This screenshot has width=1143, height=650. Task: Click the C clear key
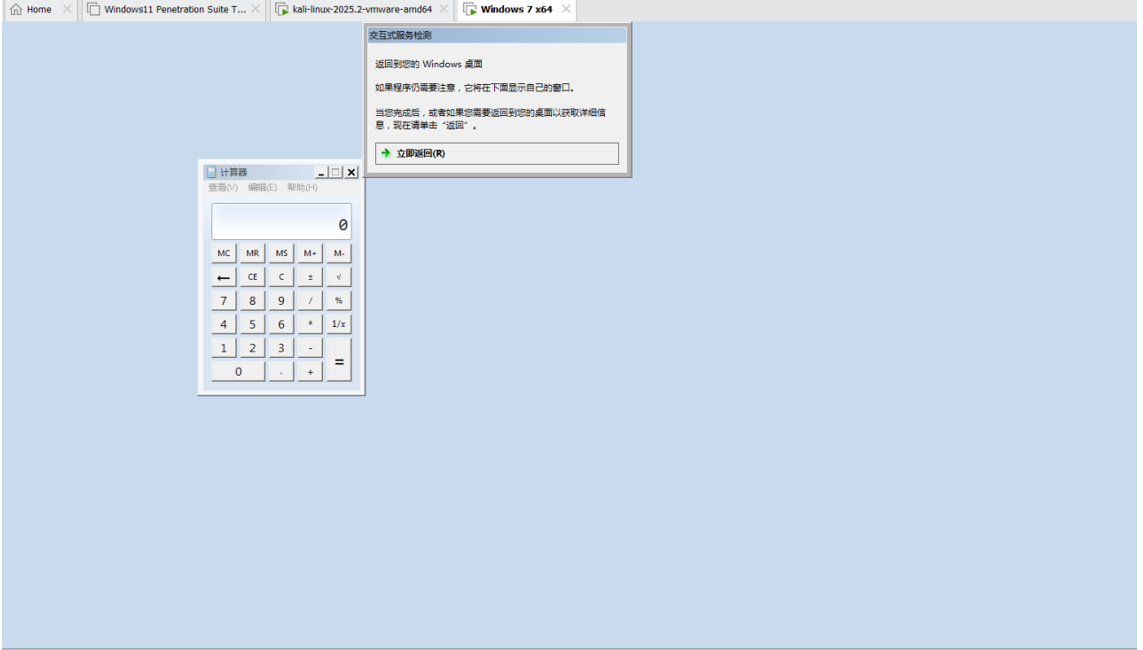point(281,277)
